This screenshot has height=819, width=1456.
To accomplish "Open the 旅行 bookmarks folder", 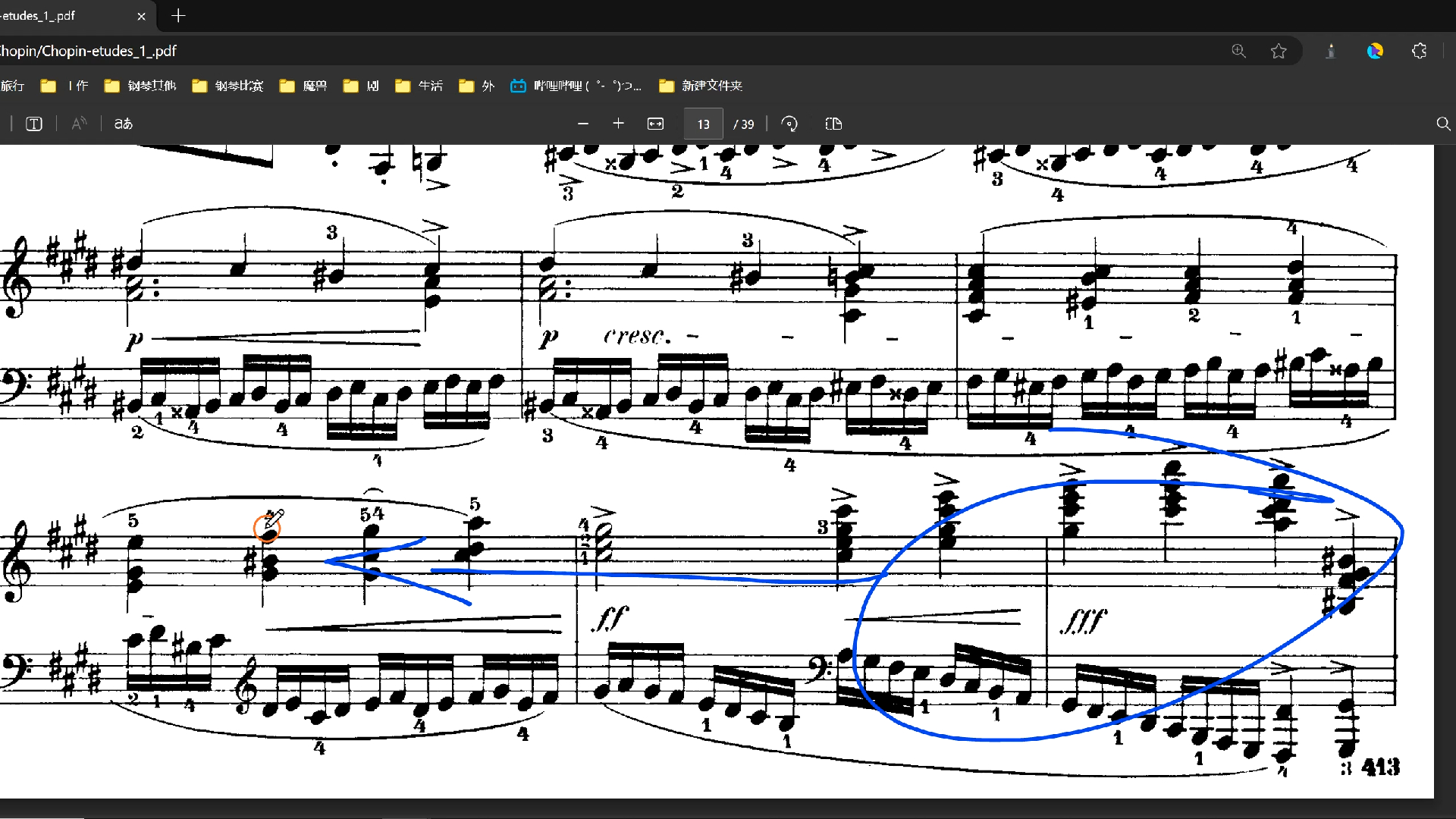I will point(12,86).
